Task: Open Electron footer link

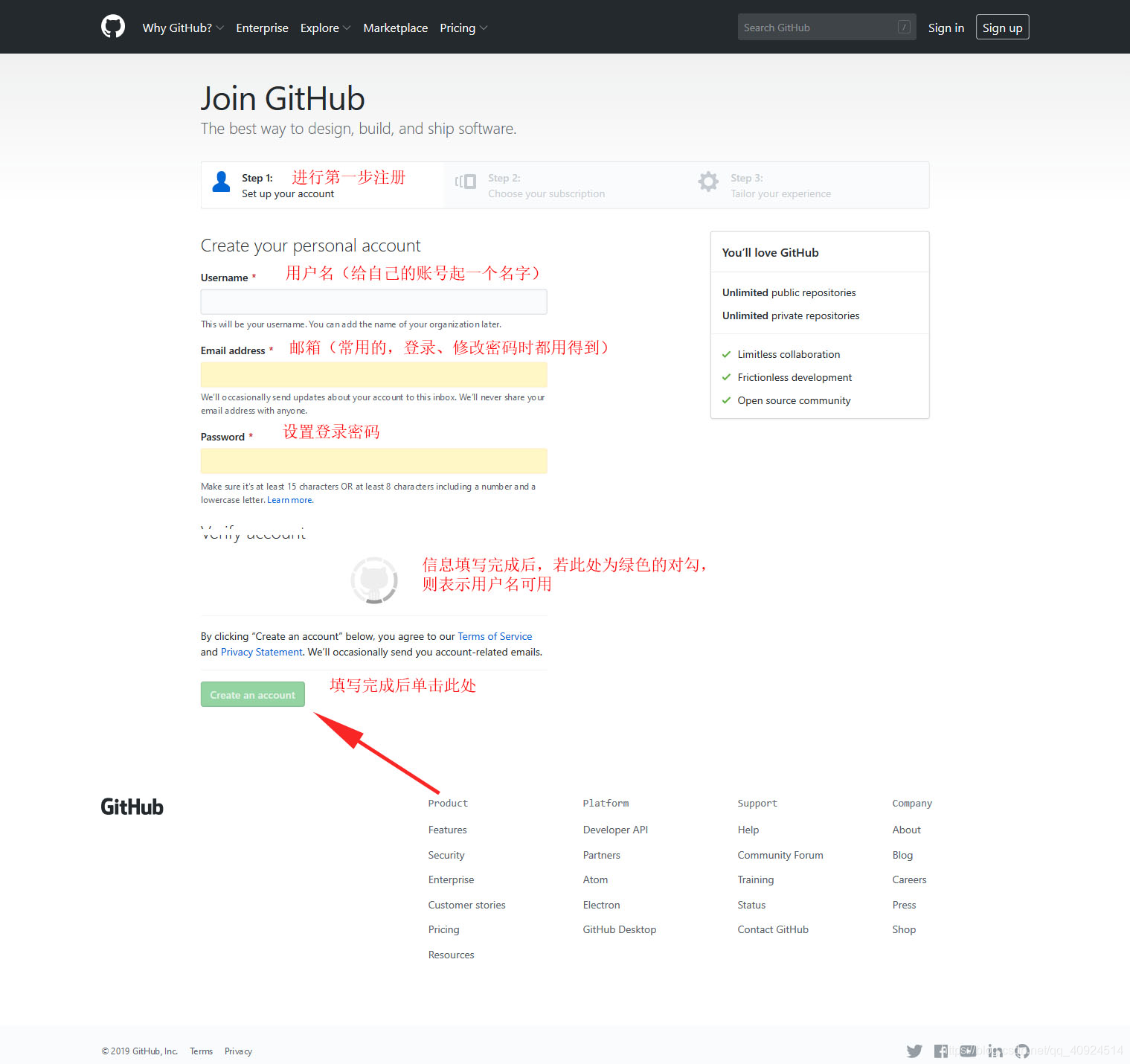Action: pos(601,905)
